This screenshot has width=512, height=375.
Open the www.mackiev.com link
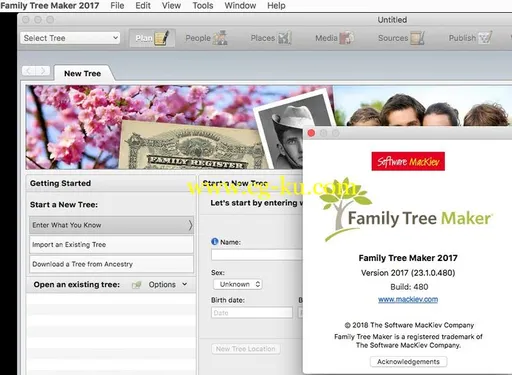click(408, 299)
